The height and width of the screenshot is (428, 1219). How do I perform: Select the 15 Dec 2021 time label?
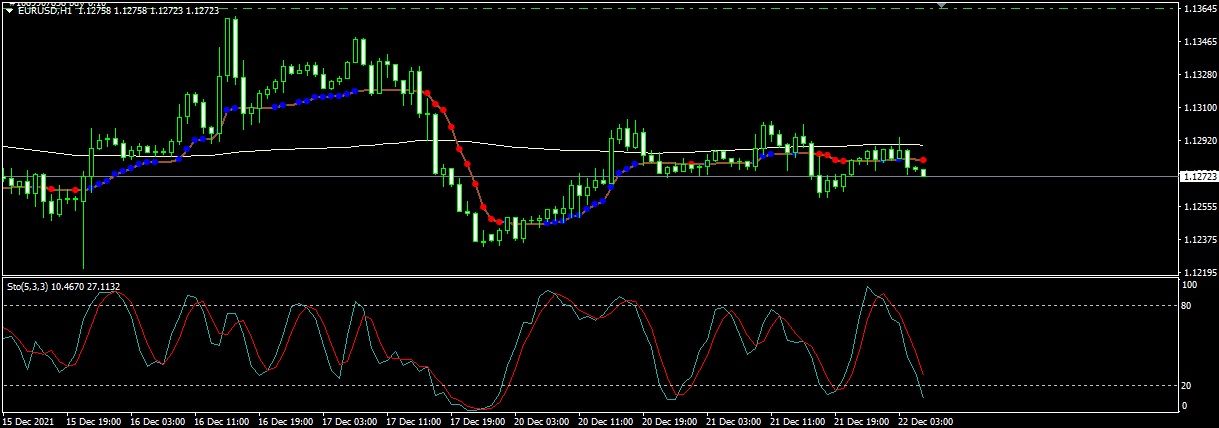(x=30, y=422)
